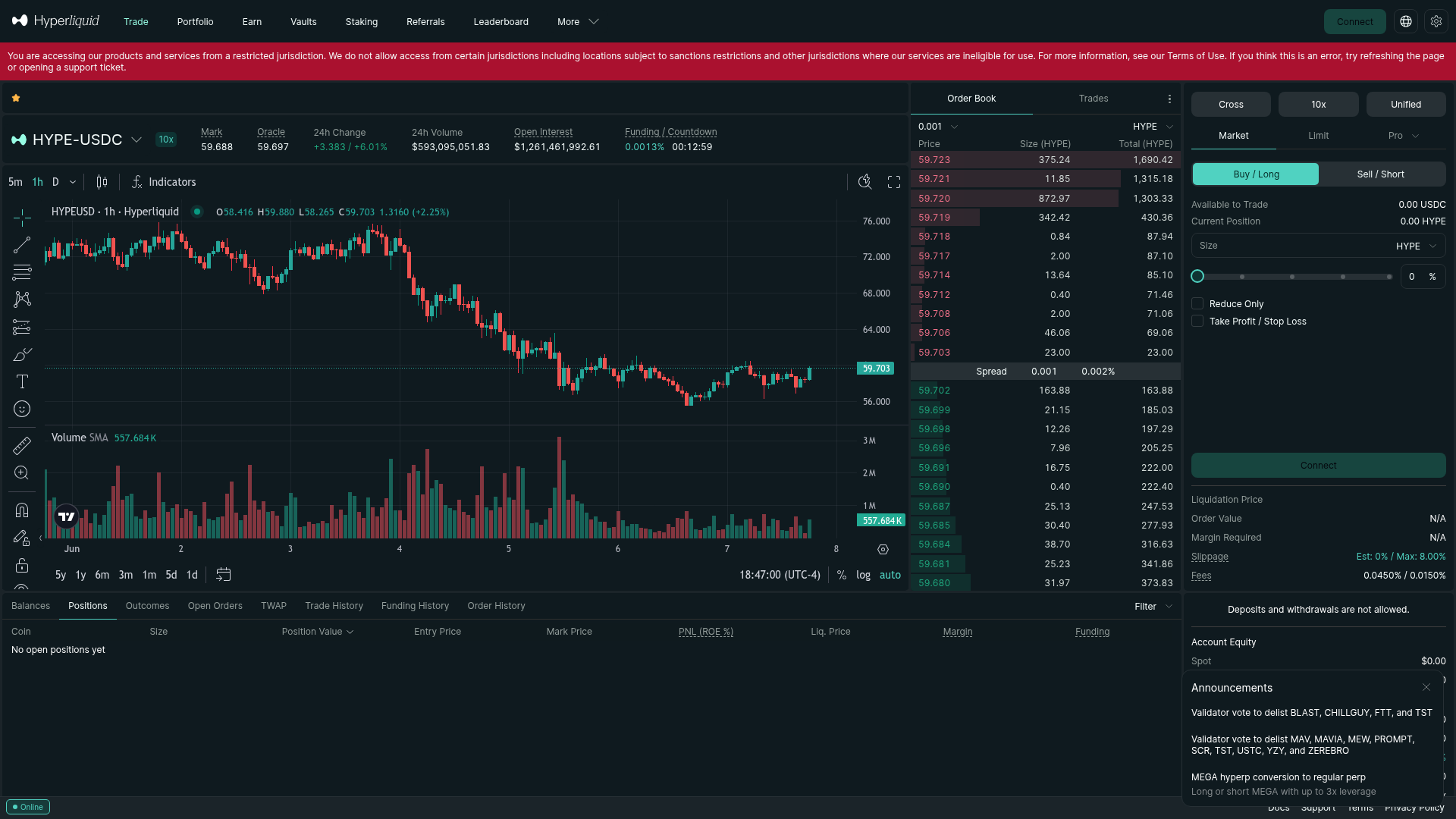
Task: Click the order size input field
Action: [1318, 246]
